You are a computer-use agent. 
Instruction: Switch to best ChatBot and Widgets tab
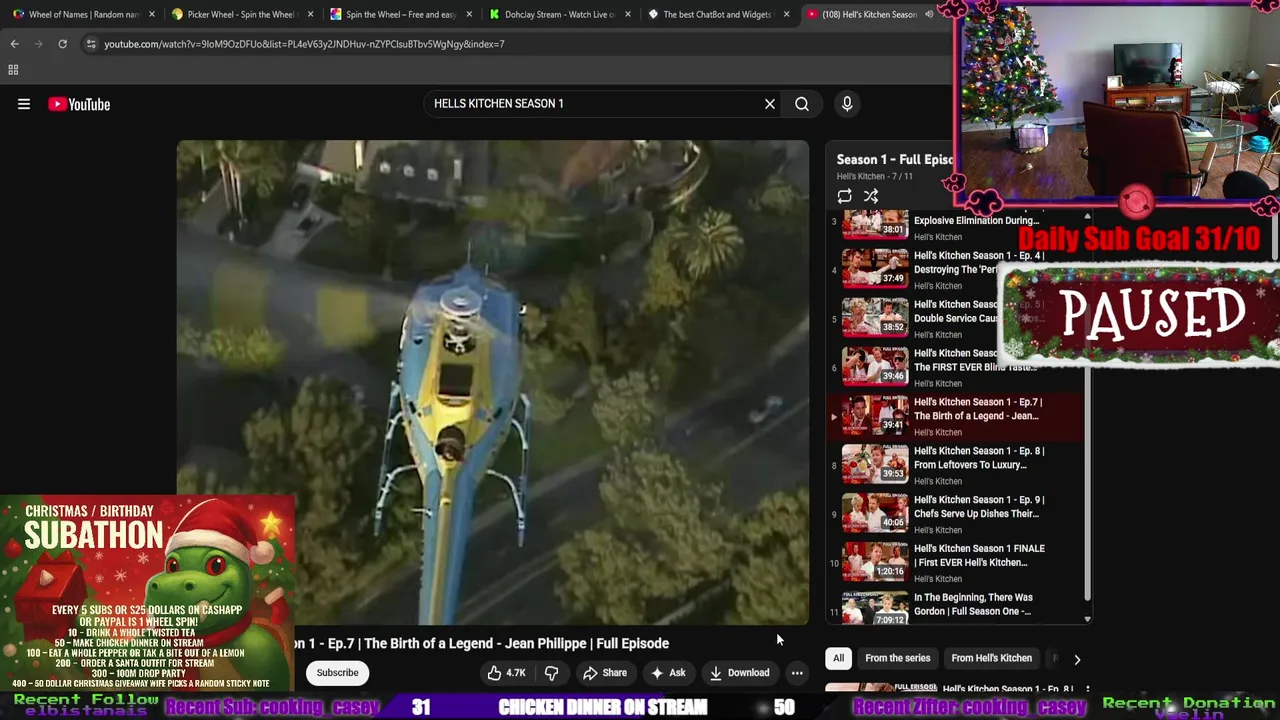[x=717, y=14]
